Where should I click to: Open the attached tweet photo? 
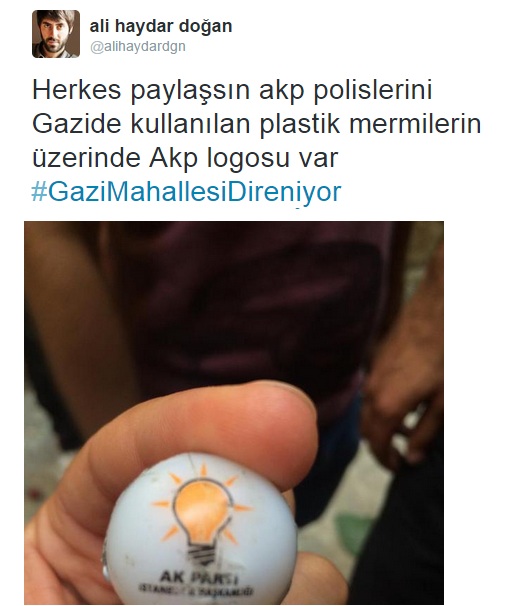click(x=234, y=413)
